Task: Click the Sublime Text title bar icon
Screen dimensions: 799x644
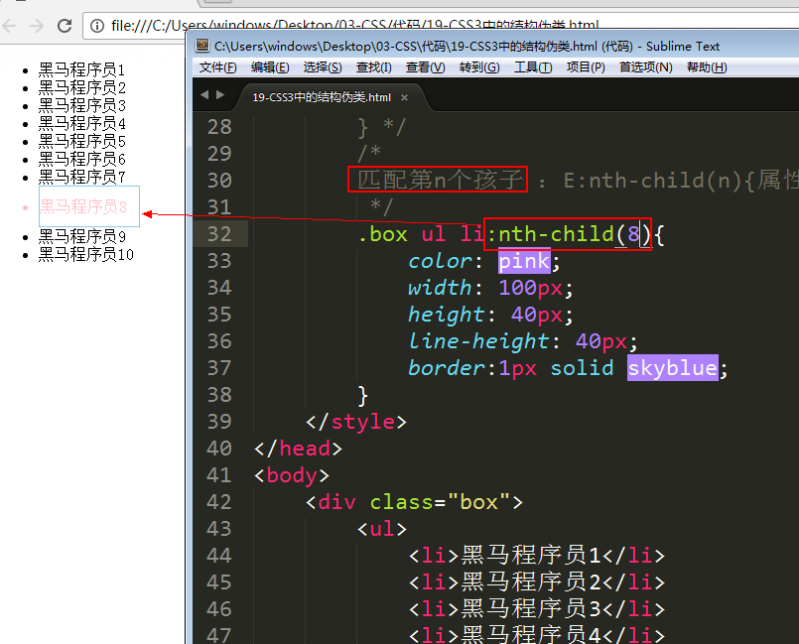Action: pyautogui.click(x=202, y=45)
